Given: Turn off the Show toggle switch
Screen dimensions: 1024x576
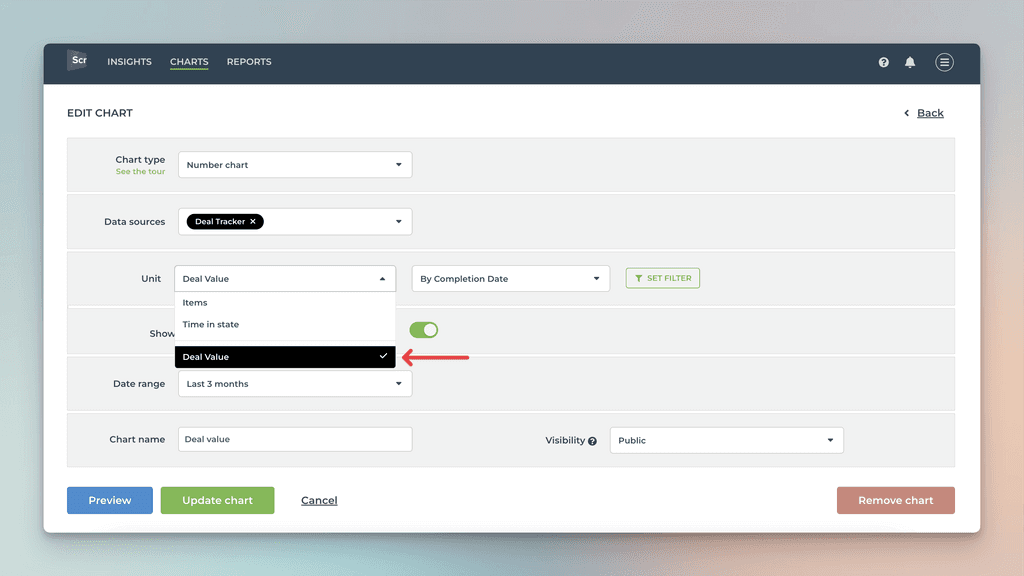Looking at the screenshot, I should [424, 329].
